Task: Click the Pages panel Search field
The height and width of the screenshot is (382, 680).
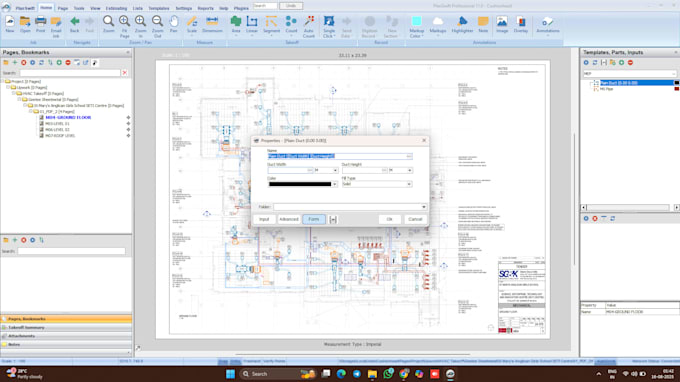Action: click(x=69, y=73)
